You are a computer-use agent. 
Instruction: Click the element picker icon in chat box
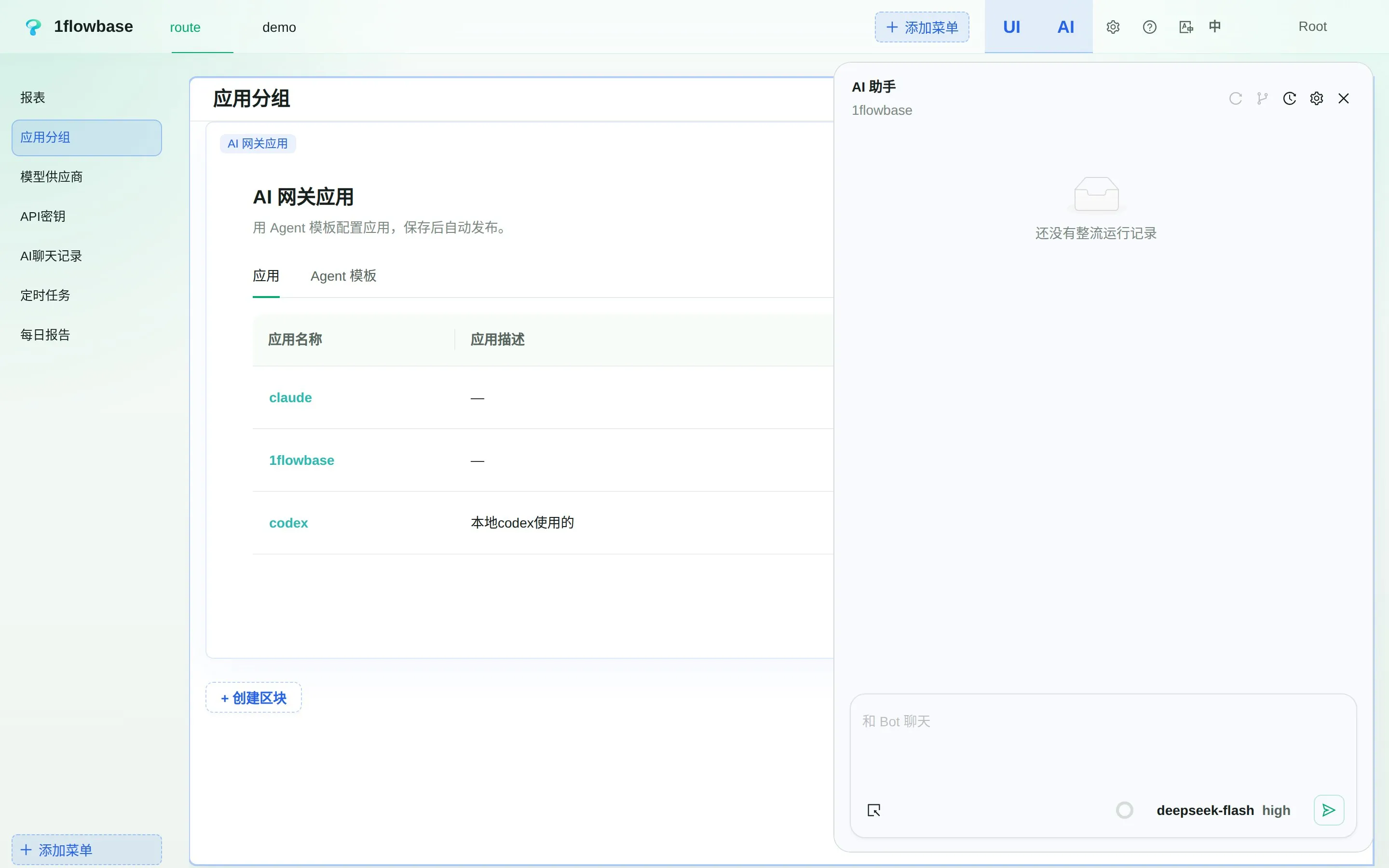(x=873, y=810)
